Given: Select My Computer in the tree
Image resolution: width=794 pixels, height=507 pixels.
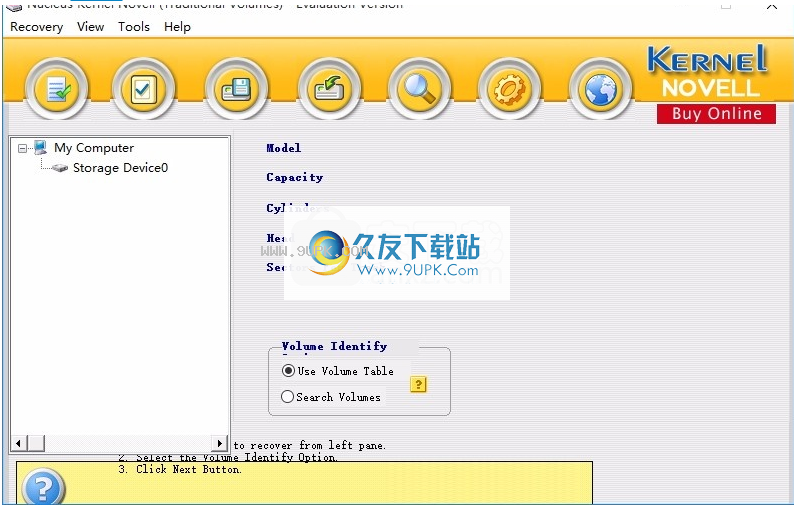Looking at the screenshot, I should (94, 148).
